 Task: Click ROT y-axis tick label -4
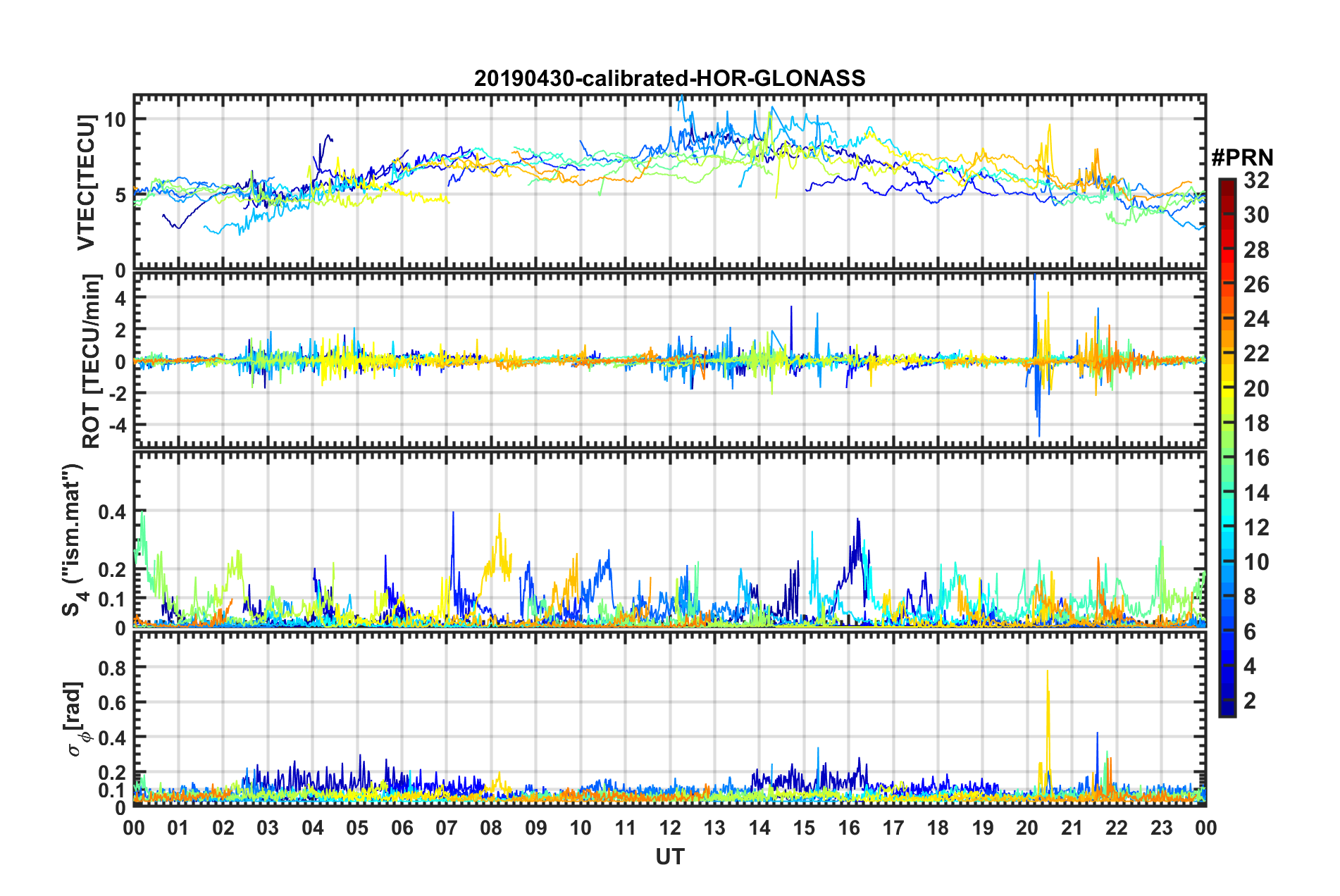click(116, 425)
